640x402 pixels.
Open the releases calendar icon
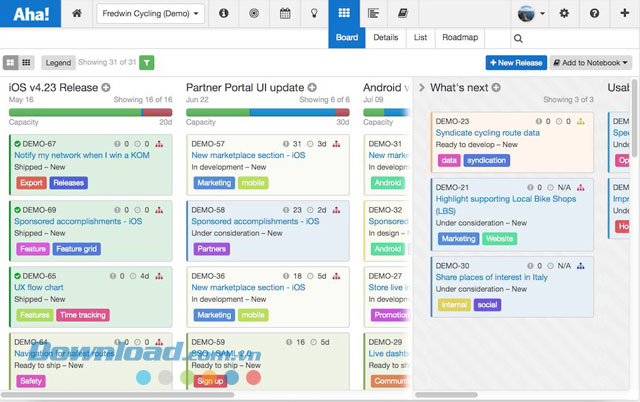click(x=285, y=13)
